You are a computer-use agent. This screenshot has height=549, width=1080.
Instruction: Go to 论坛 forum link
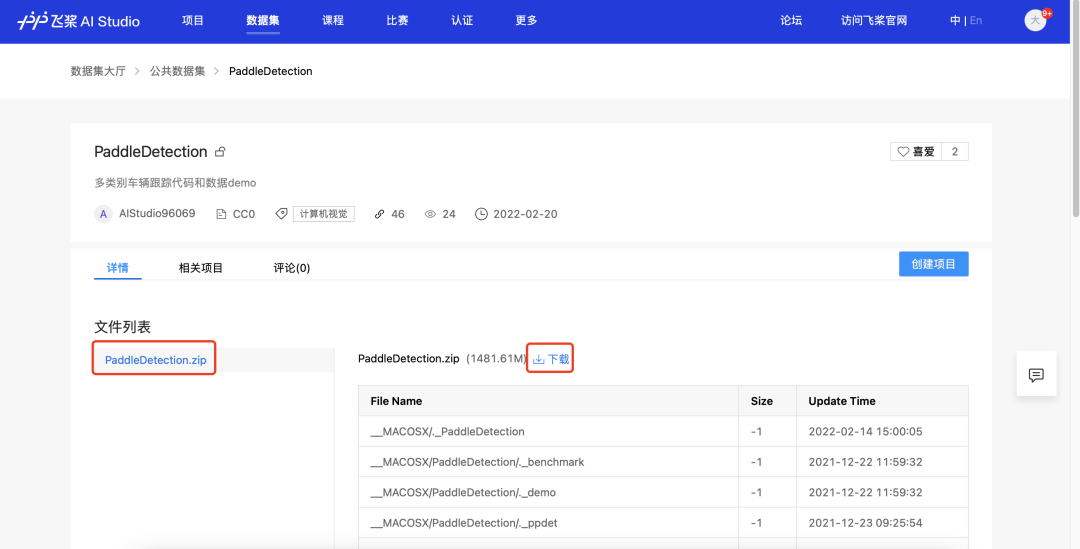pos(791,21)
